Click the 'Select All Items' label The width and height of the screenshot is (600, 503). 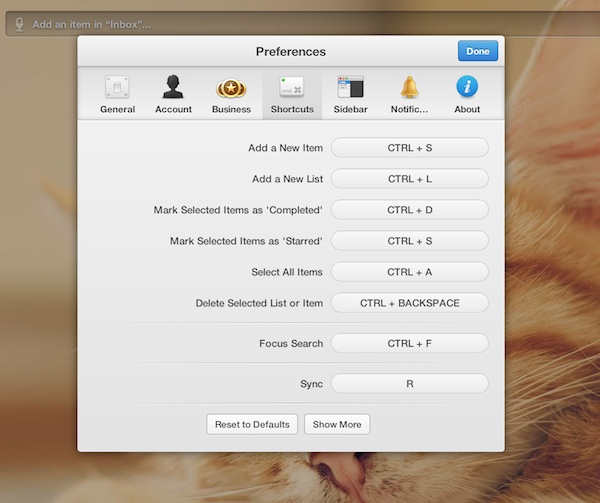(x=287, y=272)
